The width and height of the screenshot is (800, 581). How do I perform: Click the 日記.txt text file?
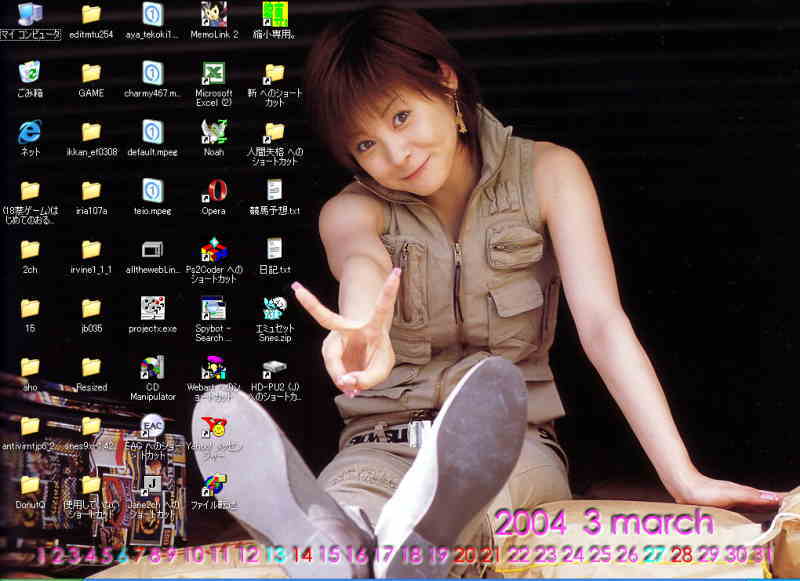(x=274, y=249)
